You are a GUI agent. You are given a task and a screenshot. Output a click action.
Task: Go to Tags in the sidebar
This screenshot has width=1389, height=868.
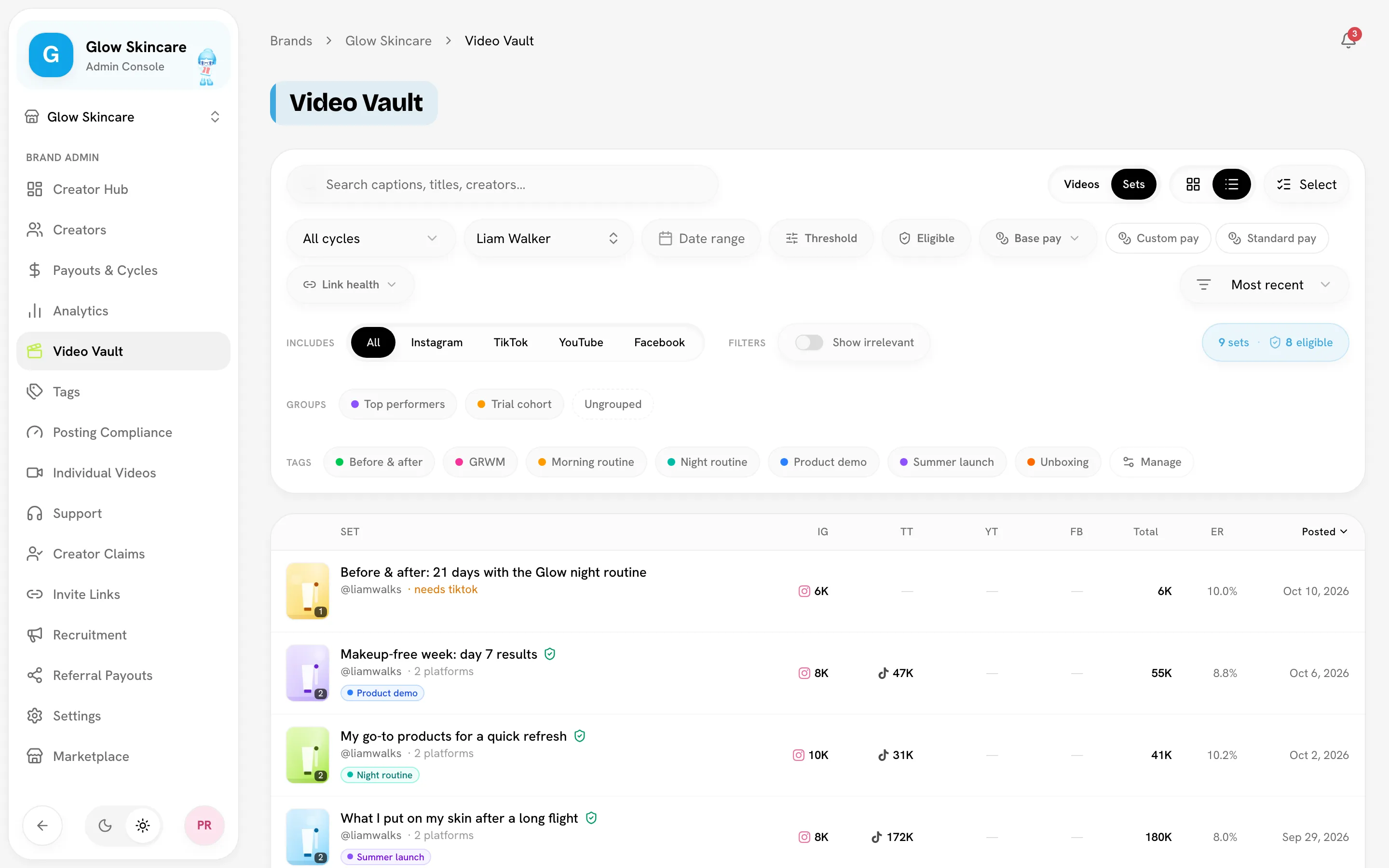(123, 392)
